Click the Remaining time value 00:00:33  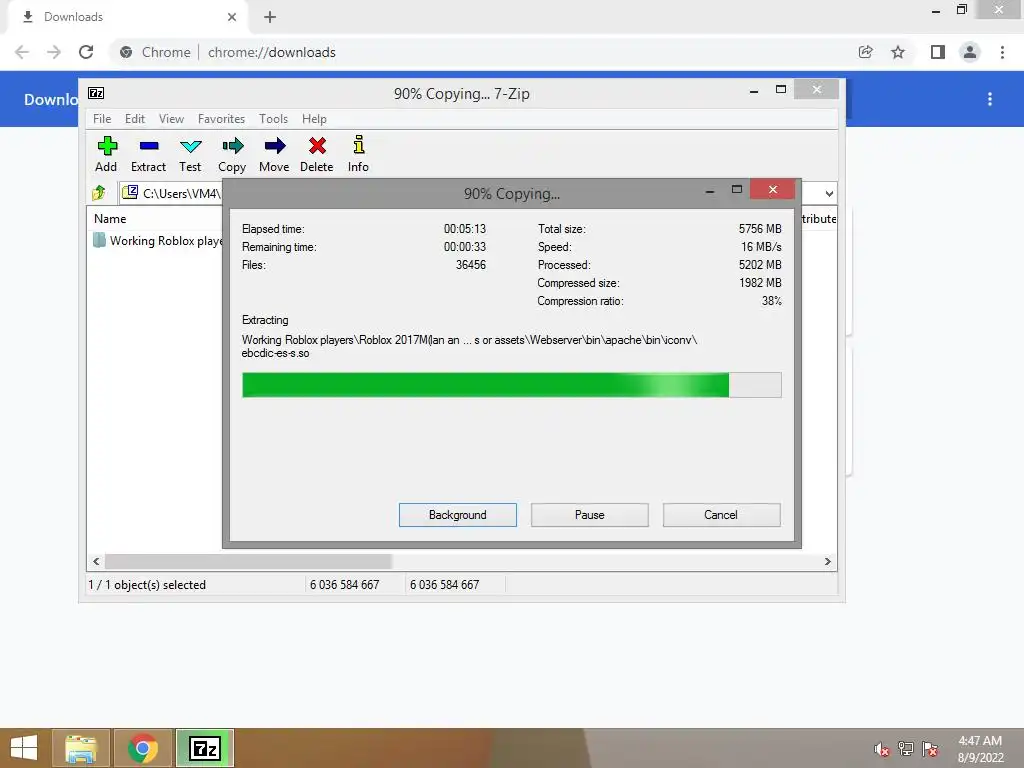click(x=465, y=247)
